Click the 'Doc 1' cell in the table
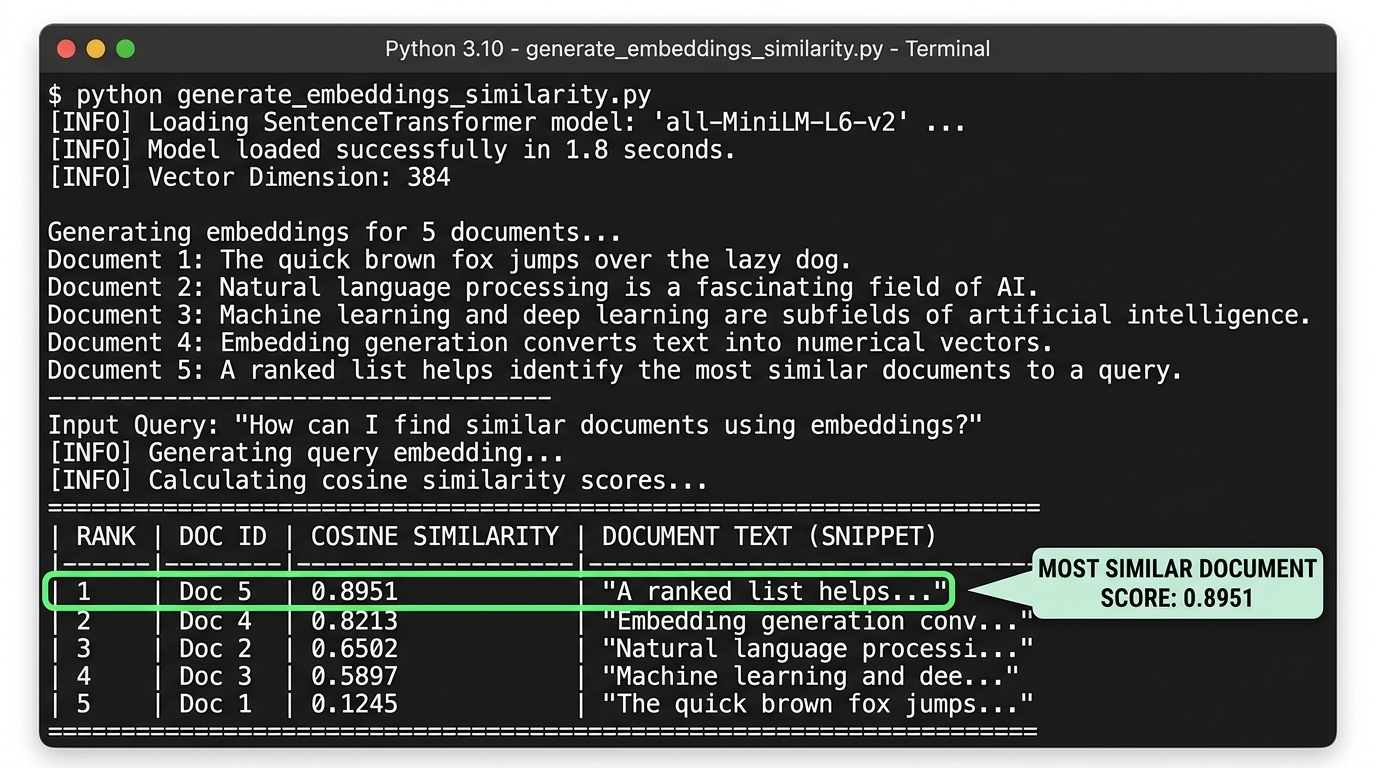The width and height of the screenshot is (1376, 768). 216,704
